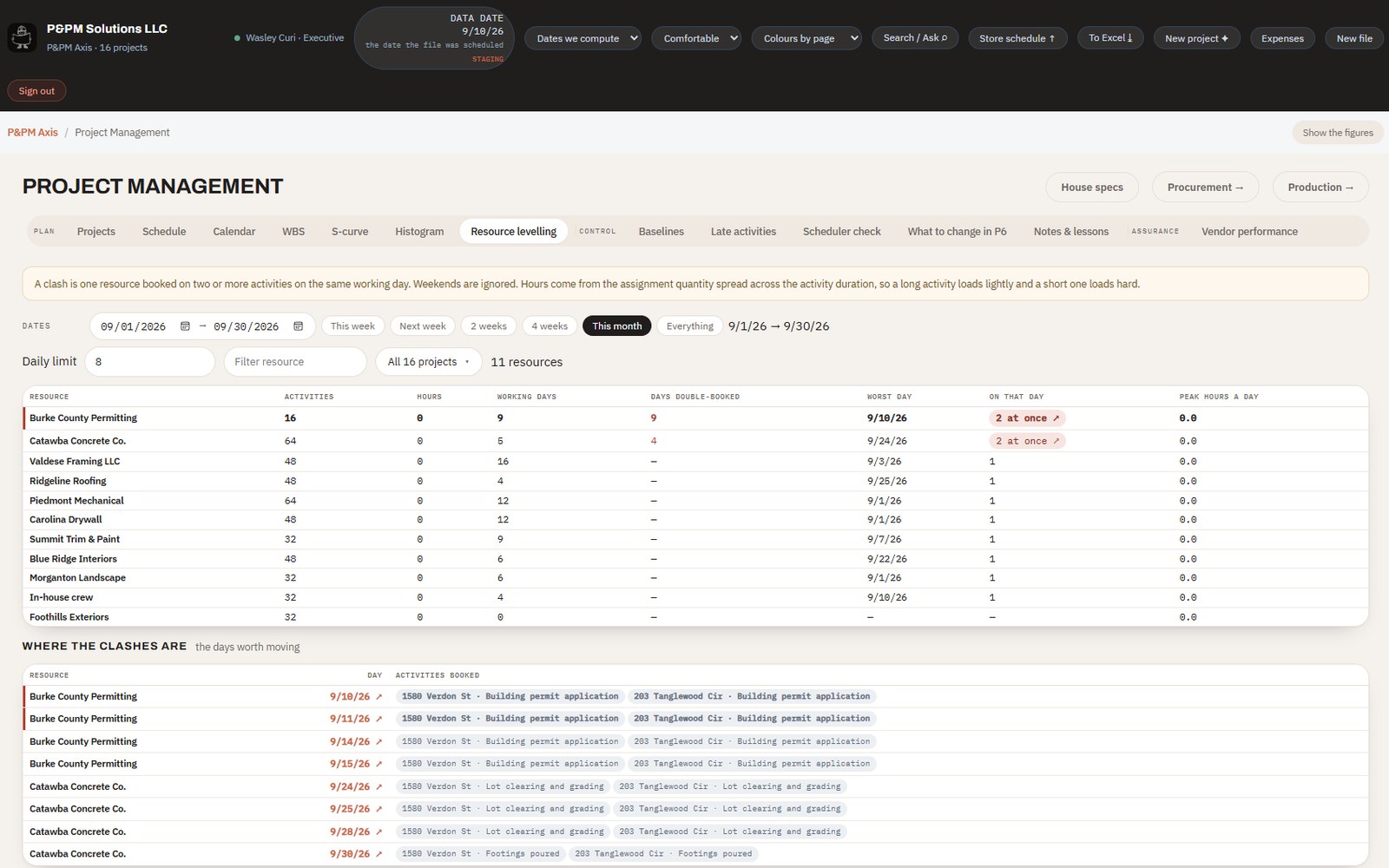1389x868 pixels.
Task: Open House specs
Action: pyautogui.click(x=1092, y=187)
